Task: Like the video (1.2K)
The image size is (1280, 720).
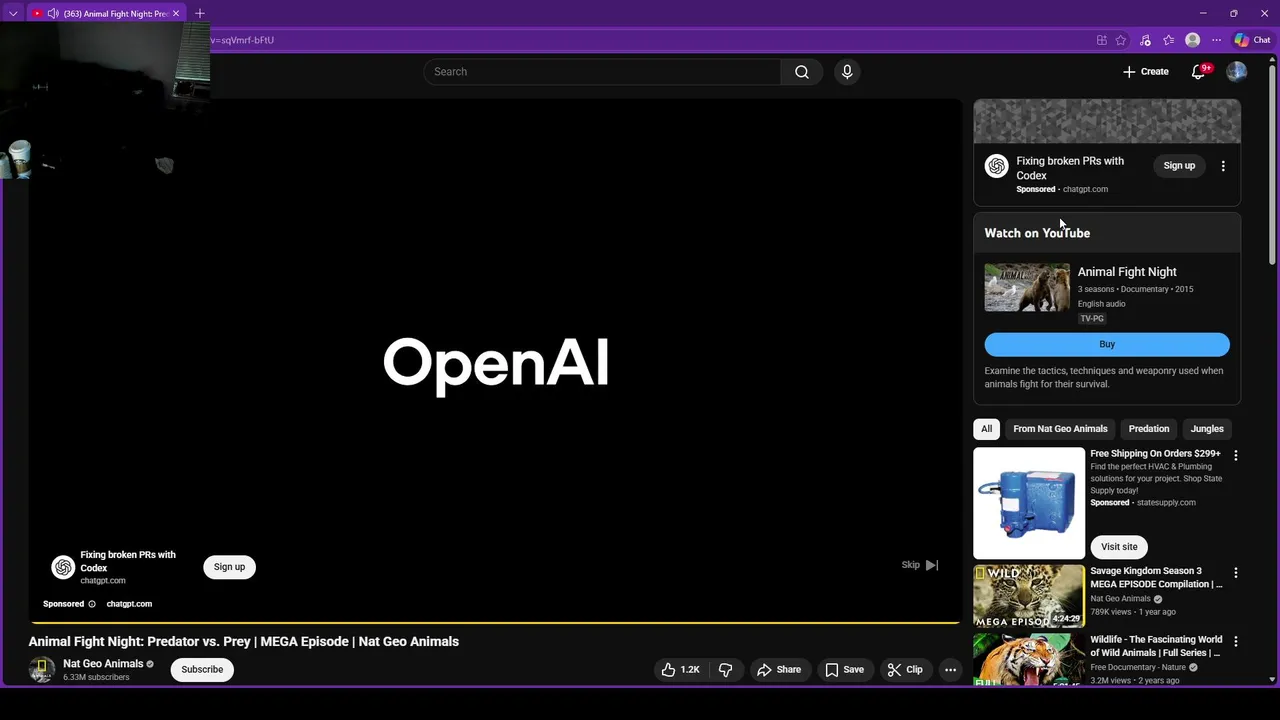Action: (x=681, y=670)
